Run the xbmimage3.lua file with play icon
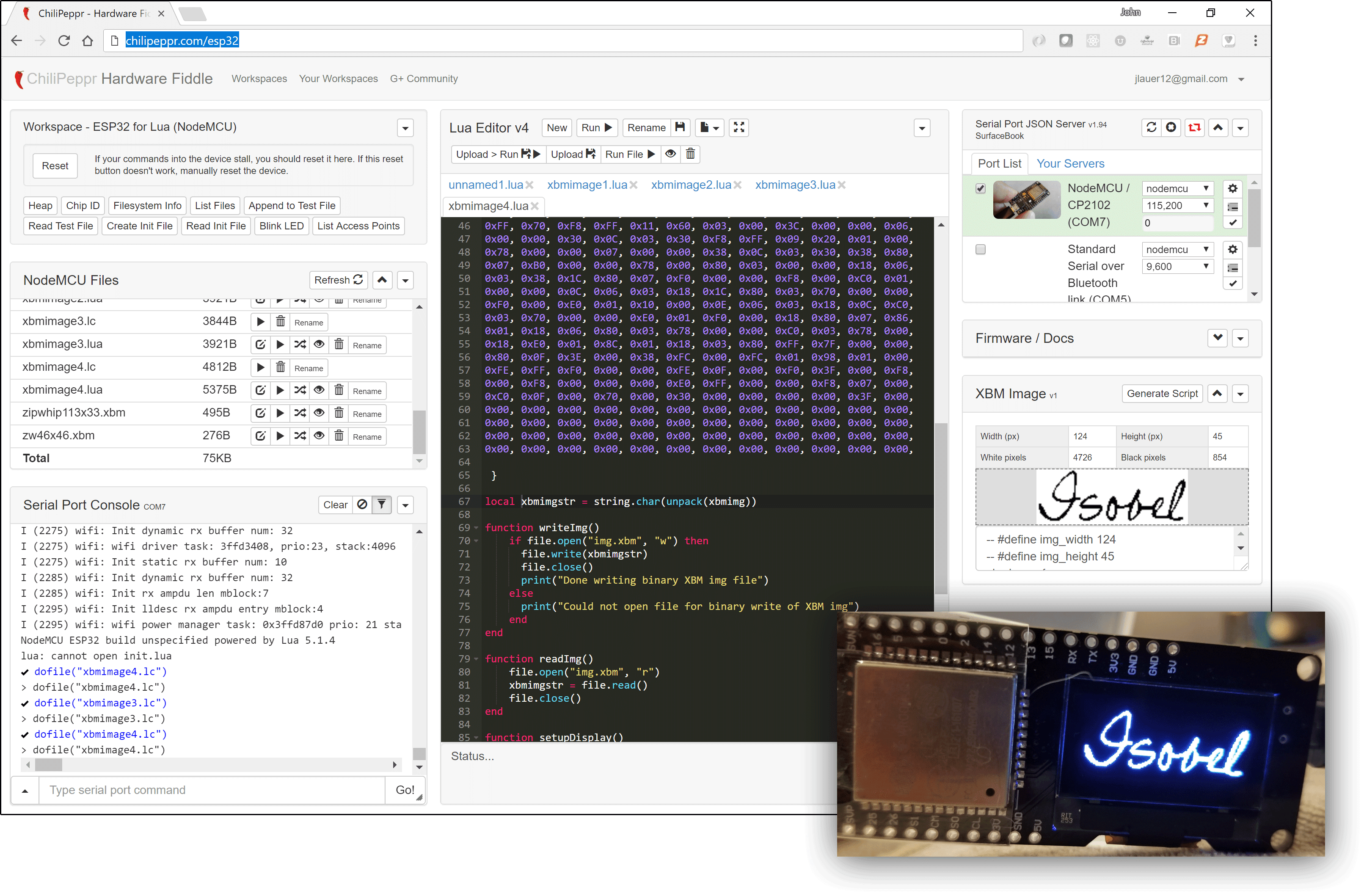This screenshot has width=1364, height=896. 280,345
